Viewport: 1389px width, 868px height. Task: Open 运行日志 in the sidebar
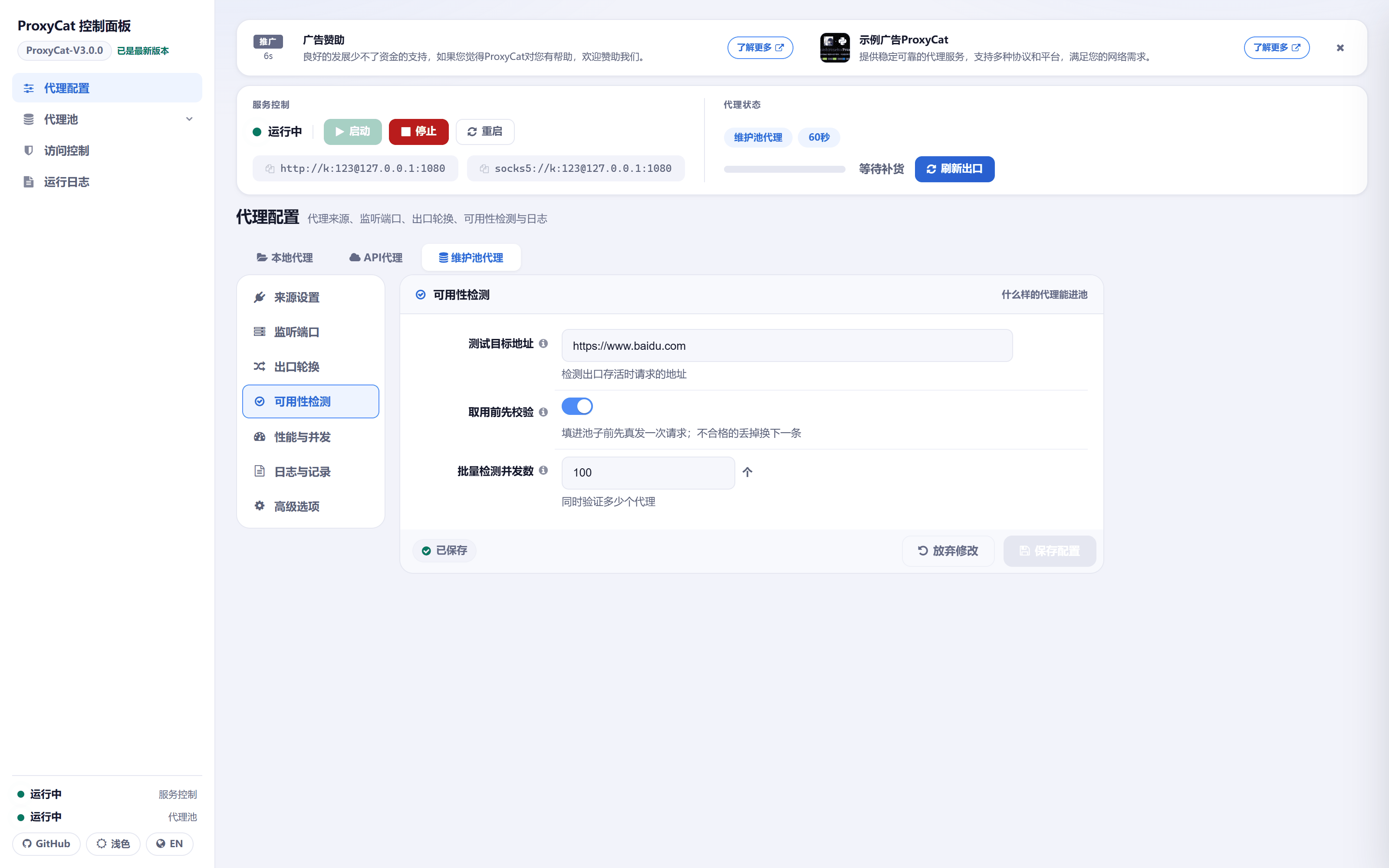coord(107,181)
